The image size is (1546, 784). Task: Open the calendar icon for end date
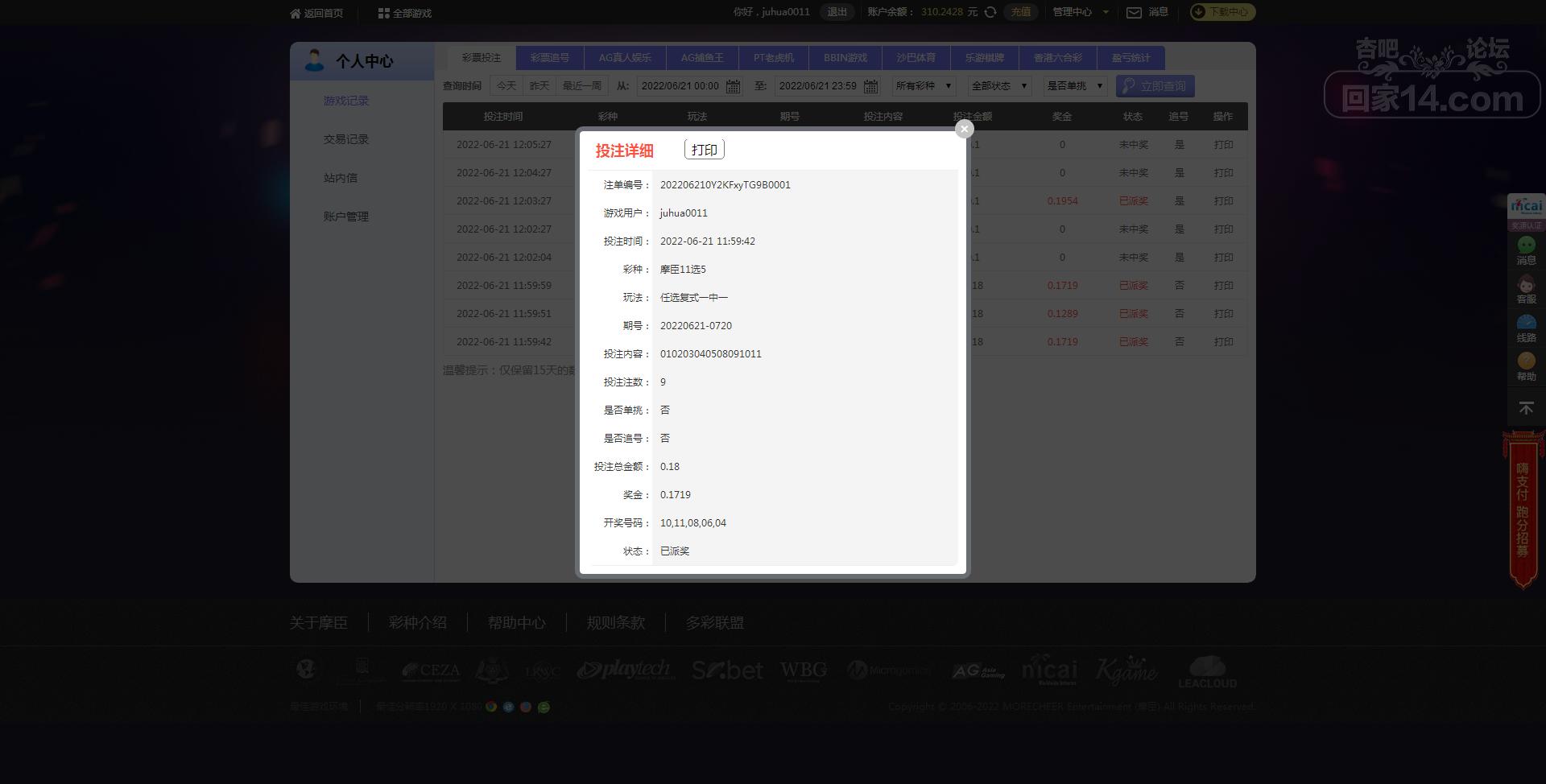tap(870, 86)
